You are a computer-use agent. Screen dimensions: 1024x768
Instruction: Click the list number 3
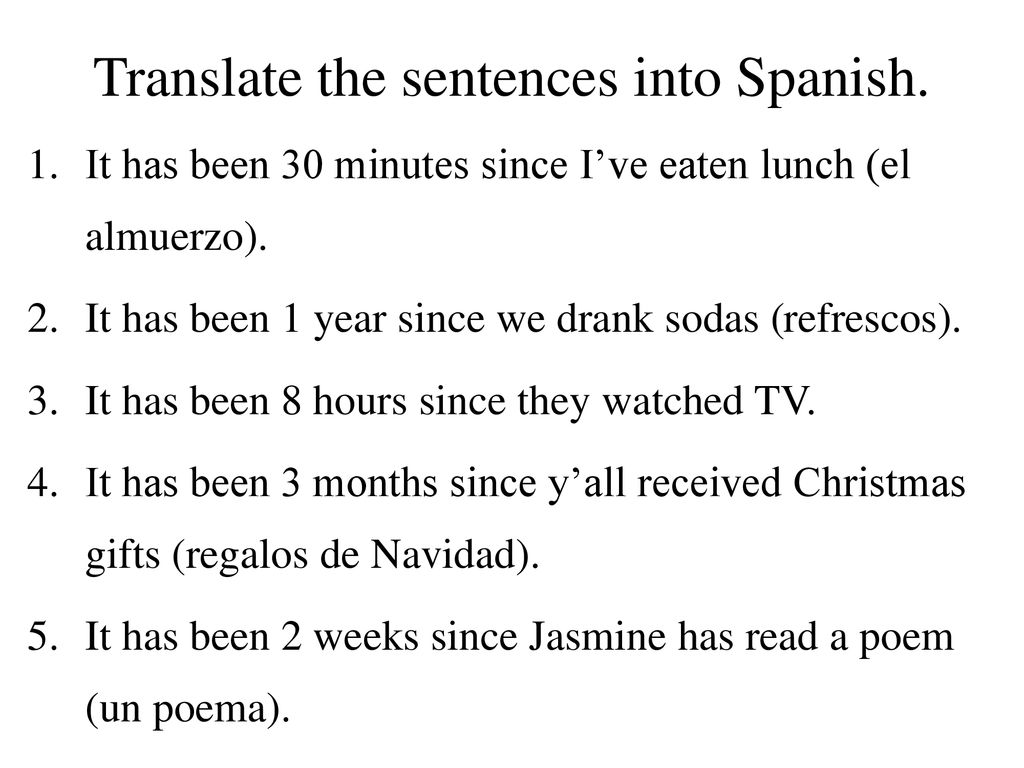point(43,400)
